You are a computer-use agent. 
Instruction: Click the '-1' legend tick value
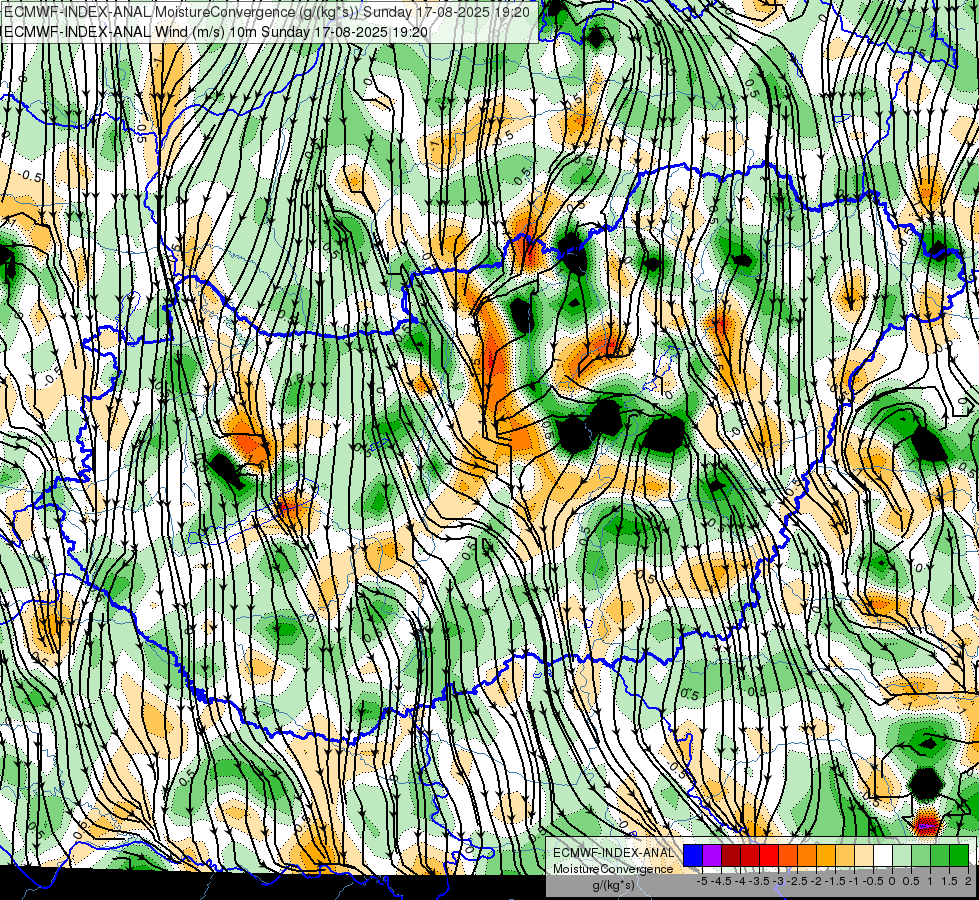(854, 881)
